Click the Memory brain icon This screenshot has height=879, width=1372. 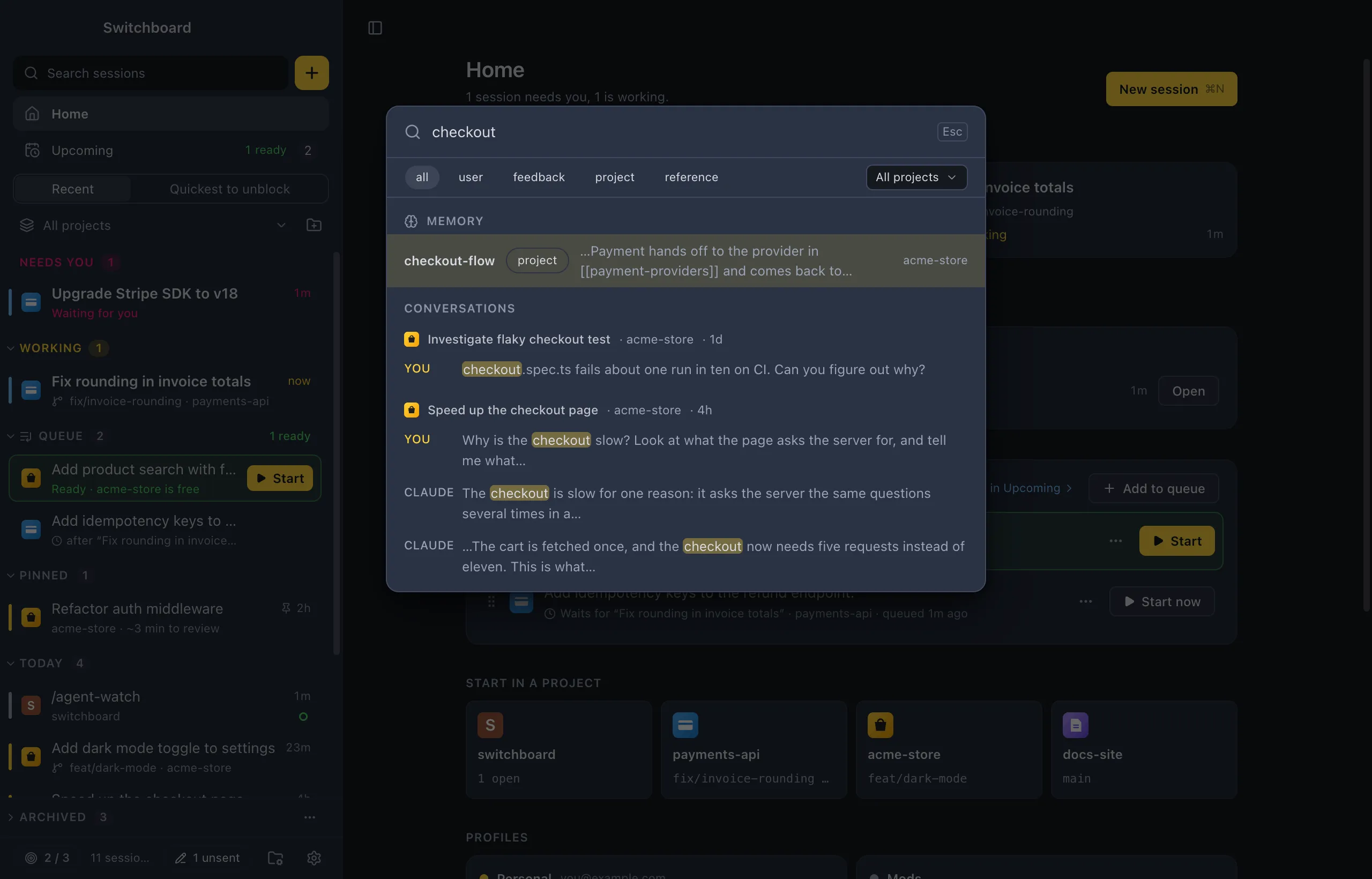[x=411, y=221]
